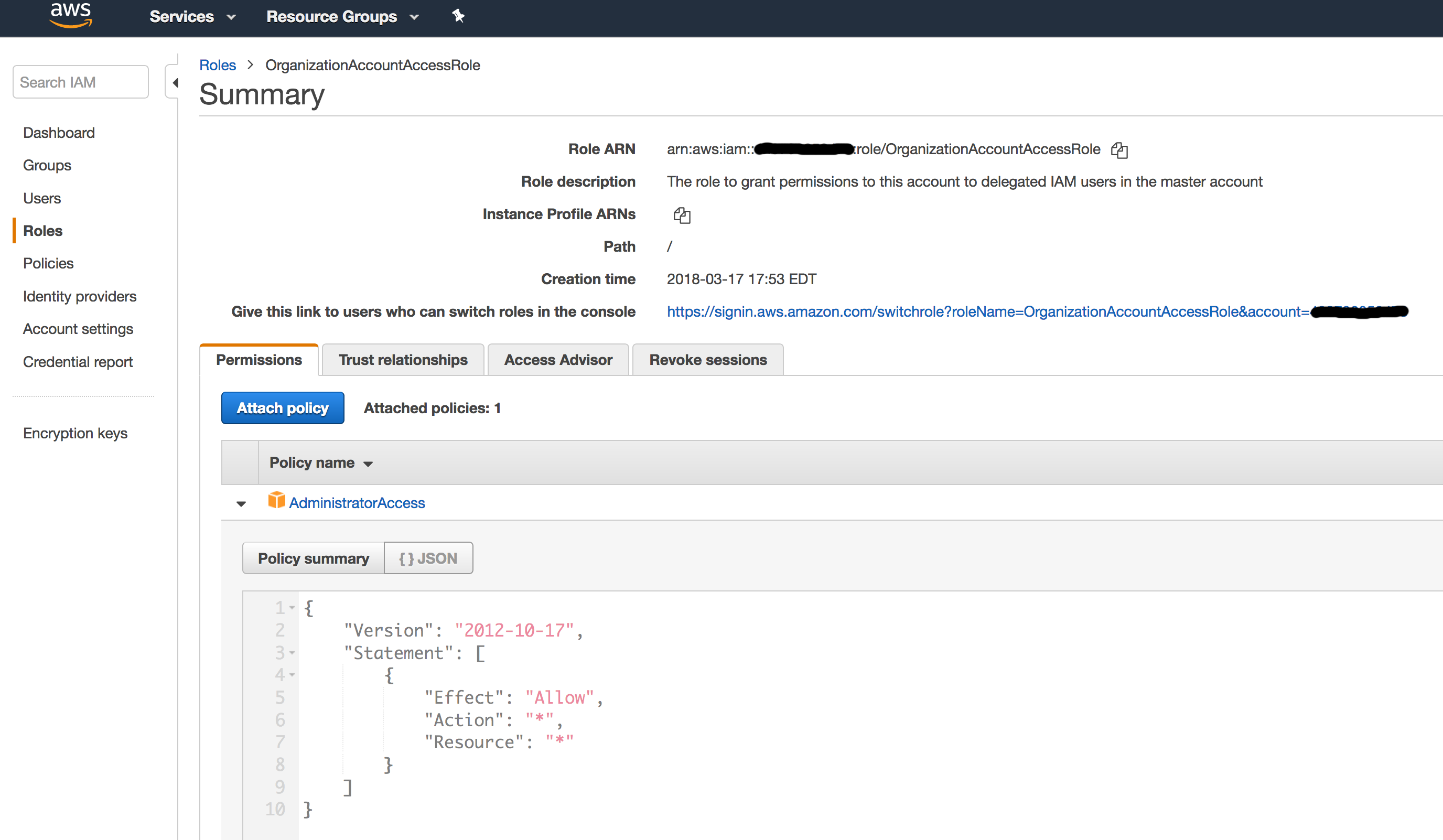1443x840 pixels.
Task: Copy Instance Profile ARNs with copy icon
Action: click(682, 216)
